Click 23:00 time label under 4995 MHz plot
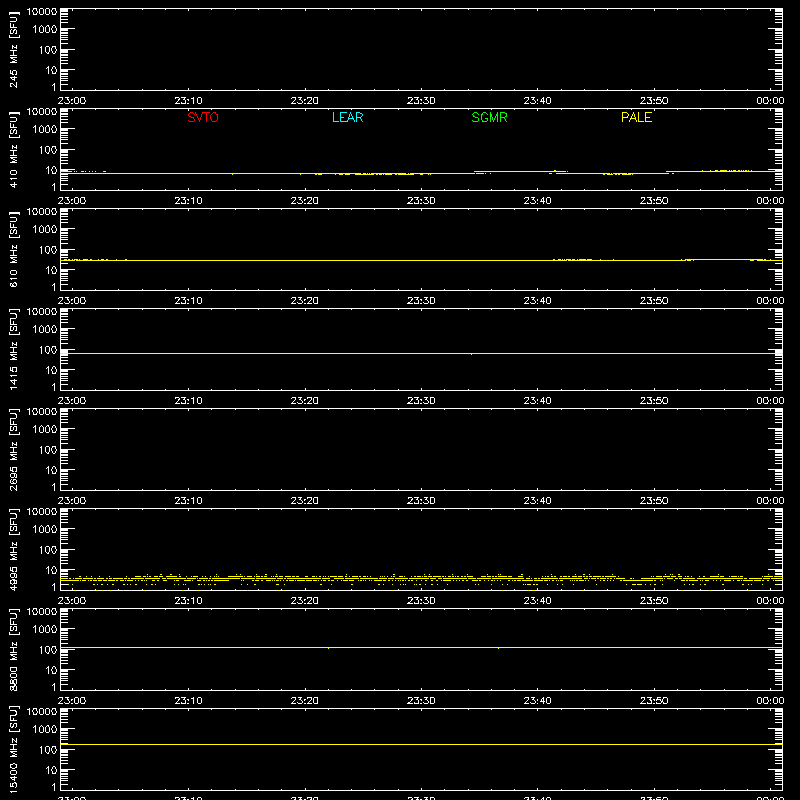Screen dimensions: 800x800 pos(72,601)
